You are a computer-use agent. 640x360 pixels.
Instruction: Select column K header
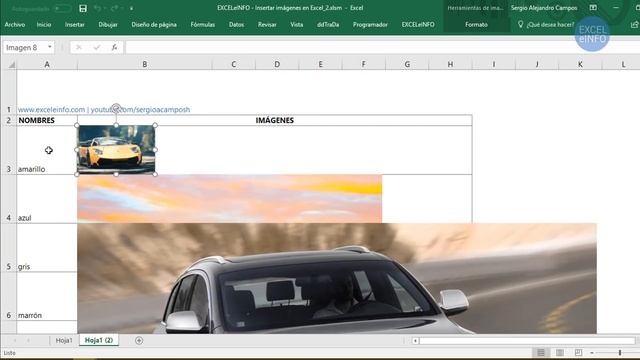click(x=580, y=64)
